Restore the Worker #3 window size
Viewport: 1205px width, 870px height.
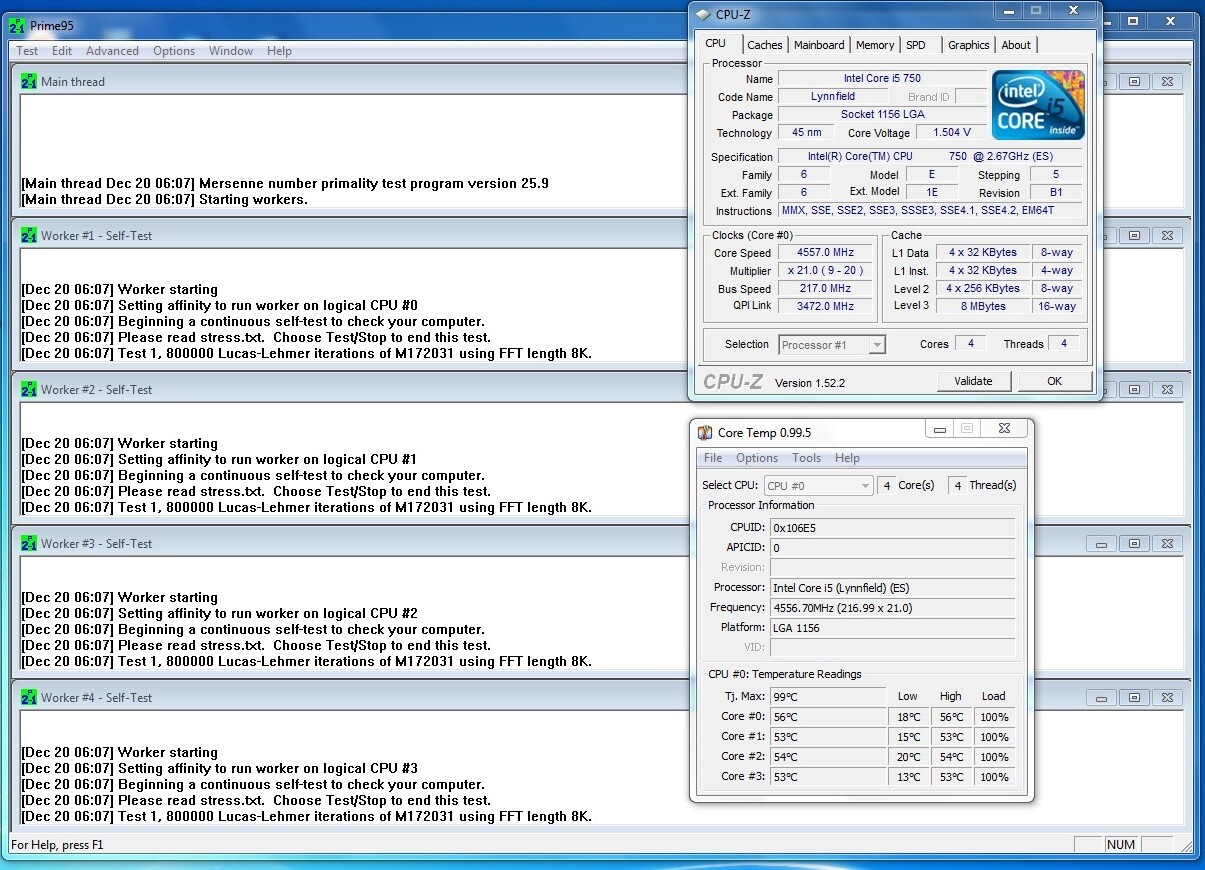(1134, 544)
